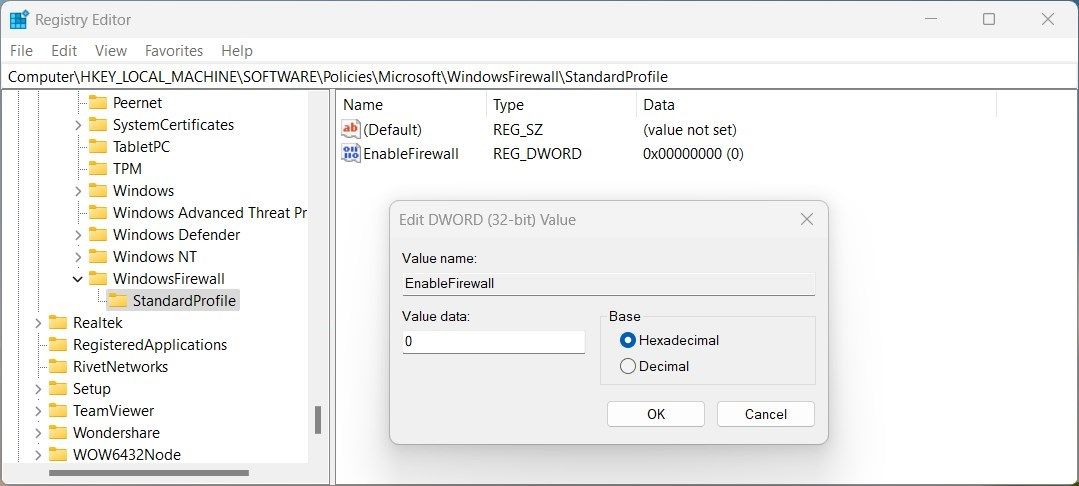Select the Windows key folder icon
This screenshot has width=1079, height=486.
click(98, 191)
